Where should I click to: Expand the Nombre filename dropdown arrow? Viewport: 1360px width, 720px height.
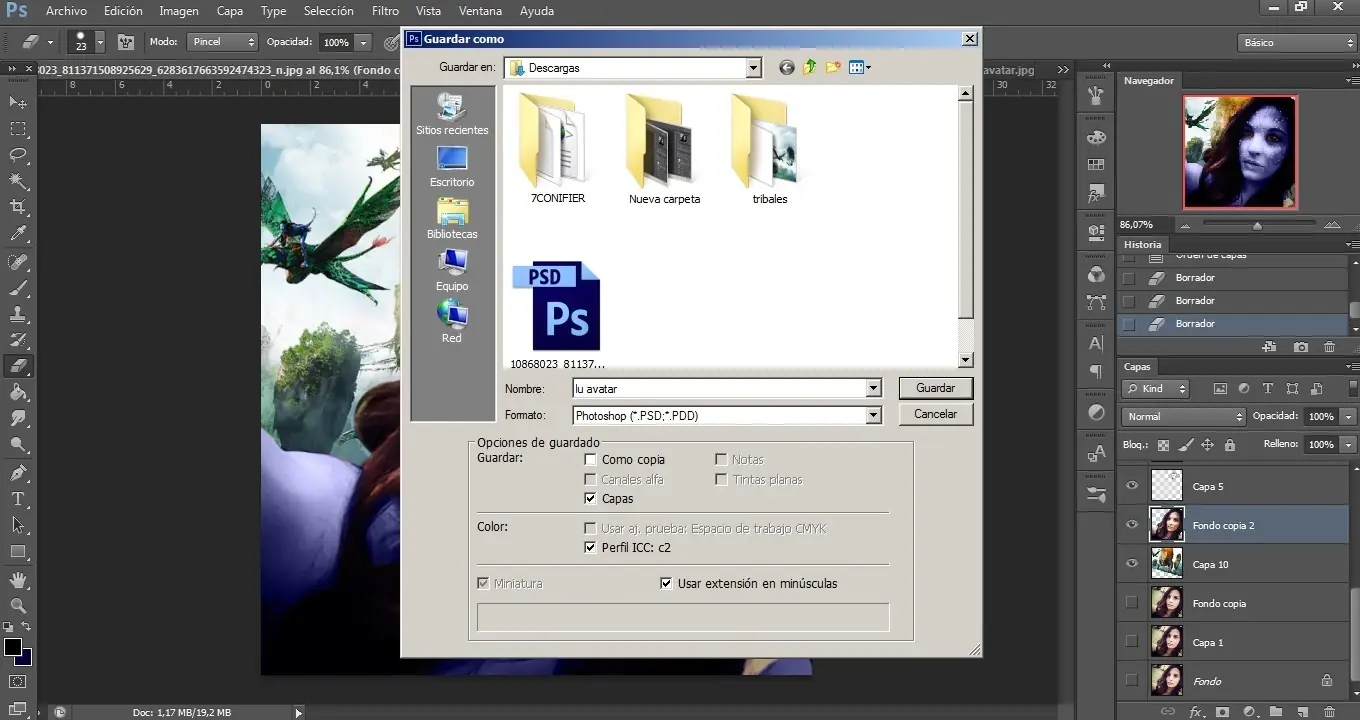874,388
